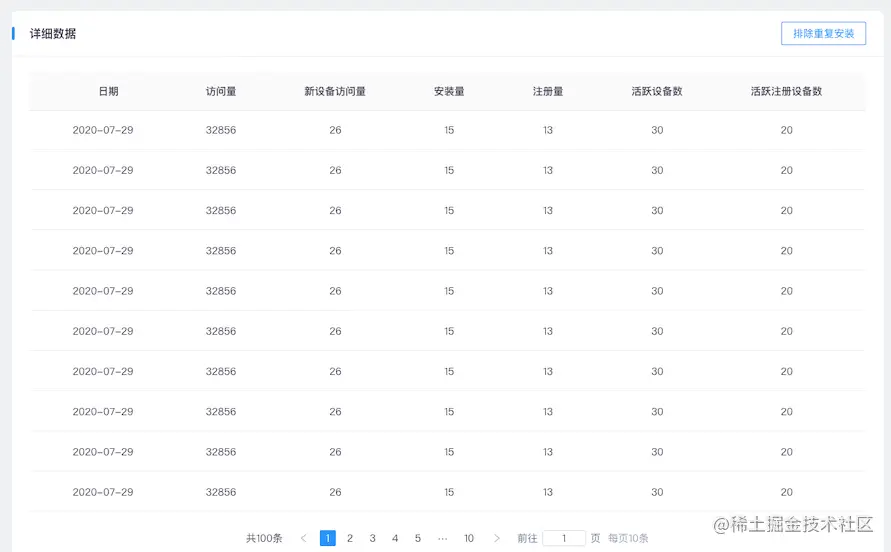
Task: Click the 排除重复安装 button
Action: pos(823,34)
